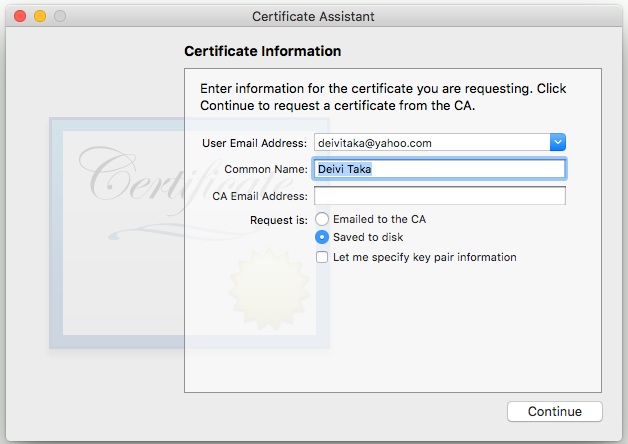Select the 'Saved to disk' radio button
Viewport: 628px width, 444px height.
(322, 238)
